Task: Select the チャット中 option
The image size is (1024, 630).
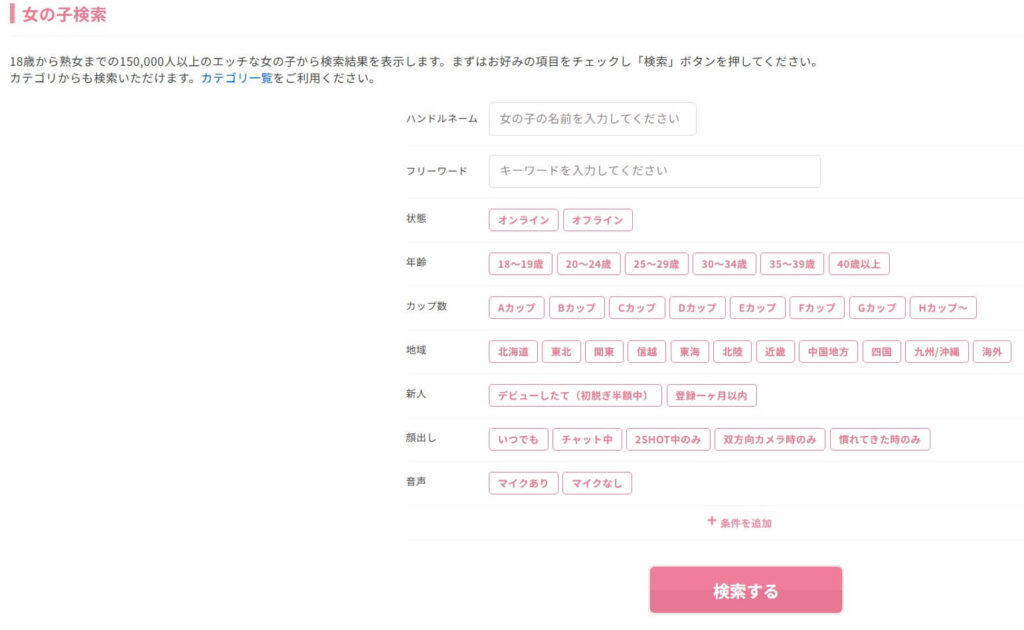Action: point(586,439)
